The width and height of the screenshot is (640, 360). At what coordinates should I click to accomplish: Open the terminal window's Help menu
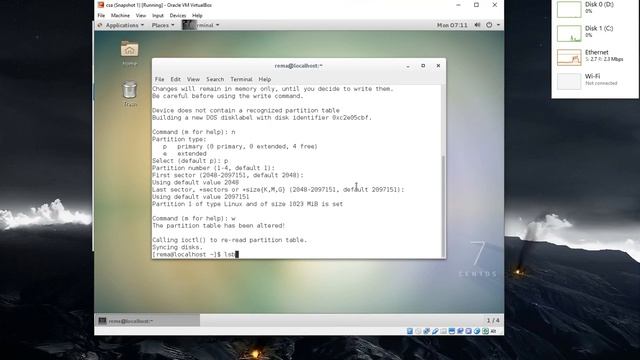(x=264, y=79)
